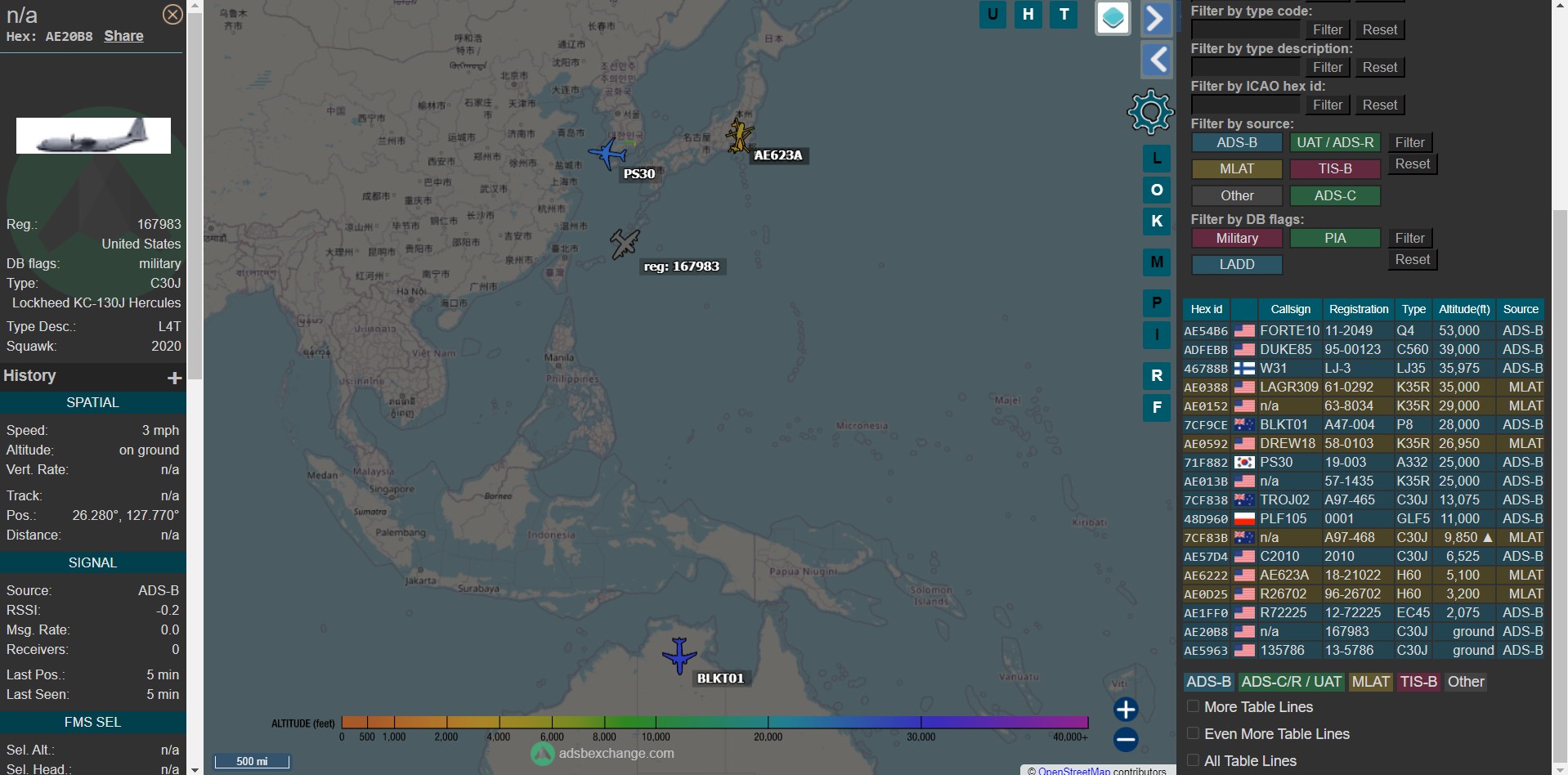Toggle the H map button

point(1028,14)
